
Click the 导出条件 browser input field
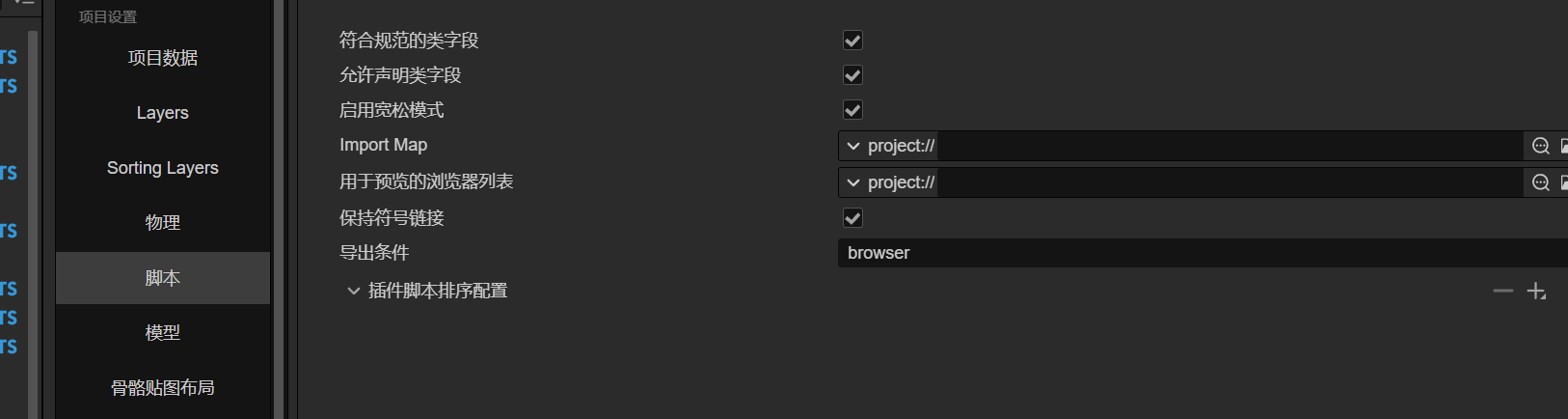1196,253
